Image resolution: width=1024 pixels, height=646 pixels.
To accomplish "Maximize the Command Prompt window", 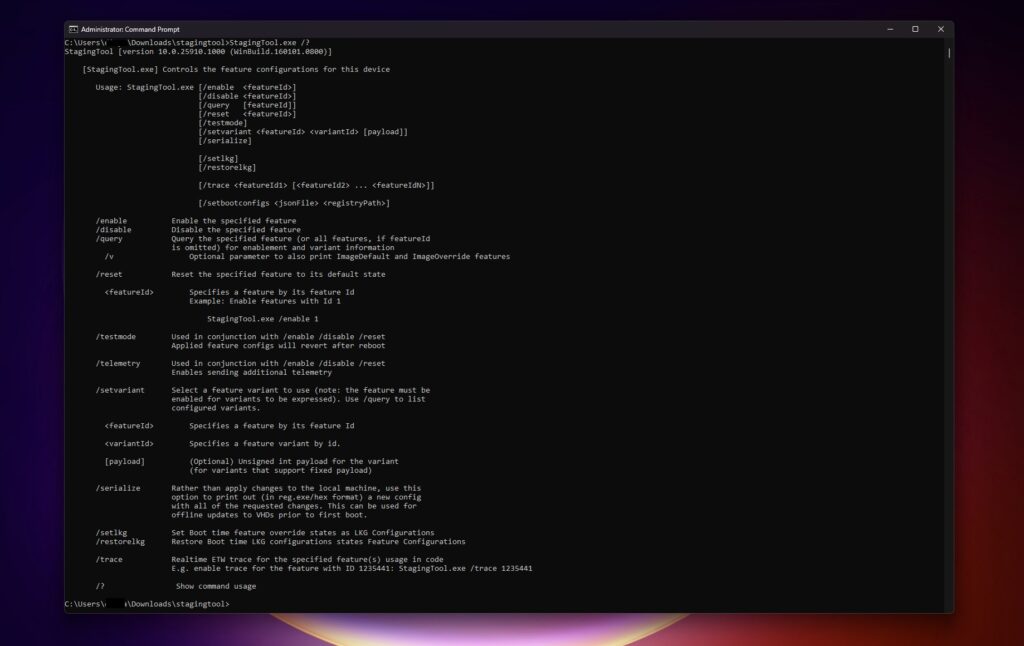I will click(913, 29).
